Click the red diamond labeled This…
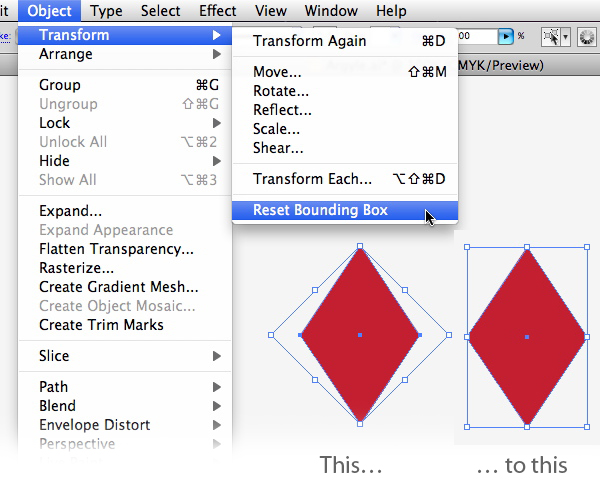600x500 pixels. [x=360, y=335]
